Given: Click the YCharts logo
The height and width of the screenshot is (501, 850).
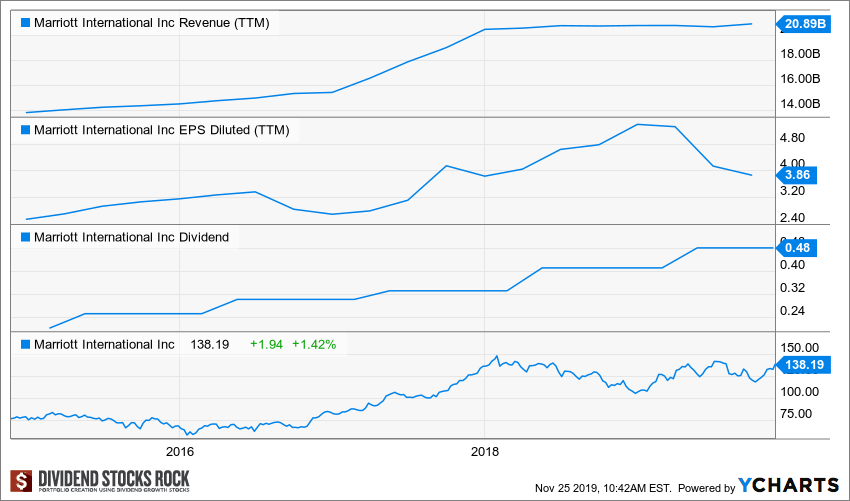Looking at the screenshot, I should coord(789,485).
